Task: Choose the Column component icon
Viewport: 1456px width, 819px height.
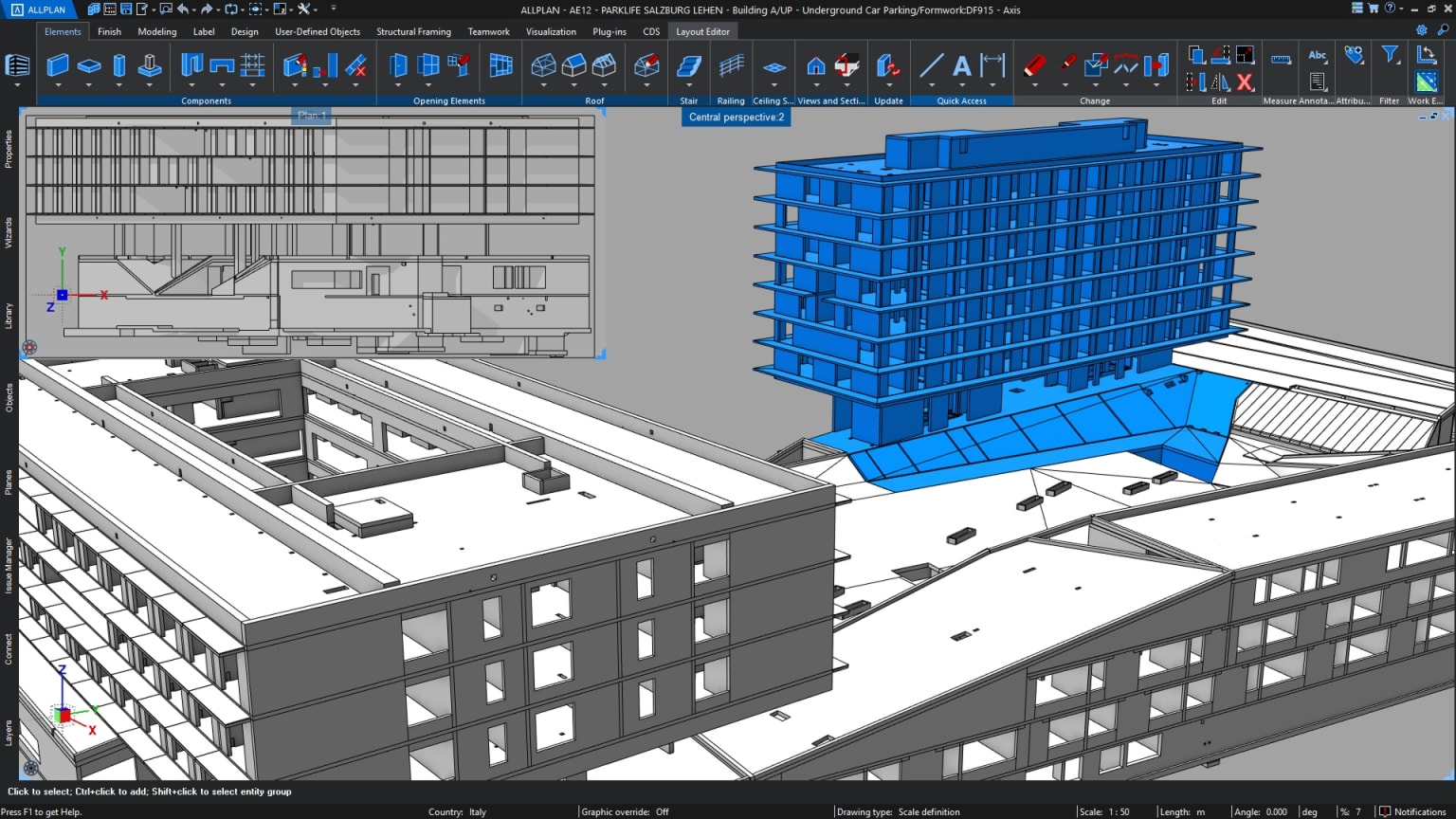Action: [119, 65]
